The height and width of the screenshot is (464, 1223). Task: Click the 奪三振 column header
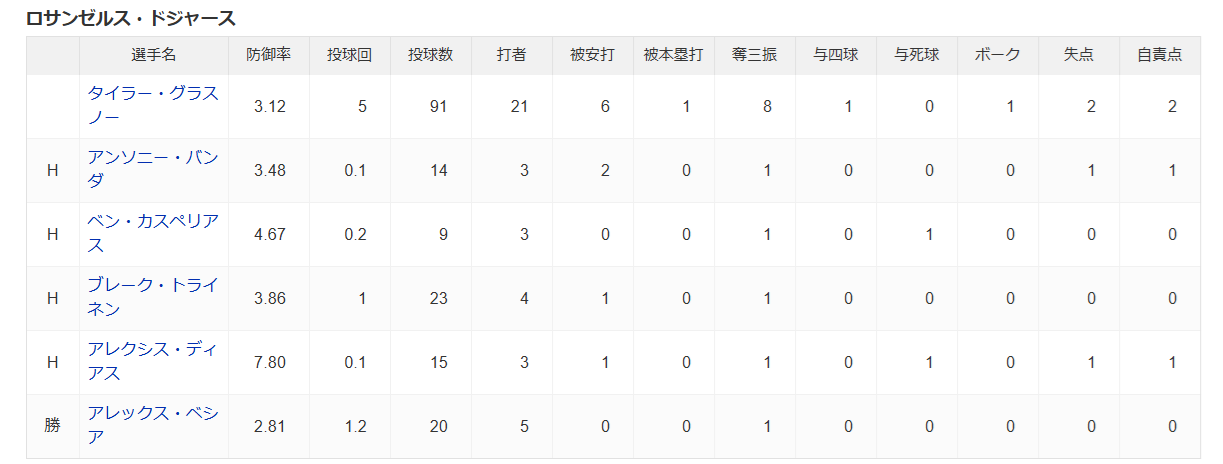click(x=755, y=56)
